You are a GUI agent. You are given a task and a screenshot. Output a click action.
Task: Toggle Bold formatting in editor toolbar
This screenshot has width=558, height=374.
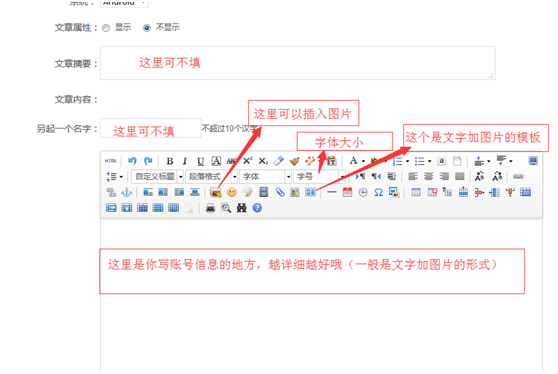click(x=170, y=161)
